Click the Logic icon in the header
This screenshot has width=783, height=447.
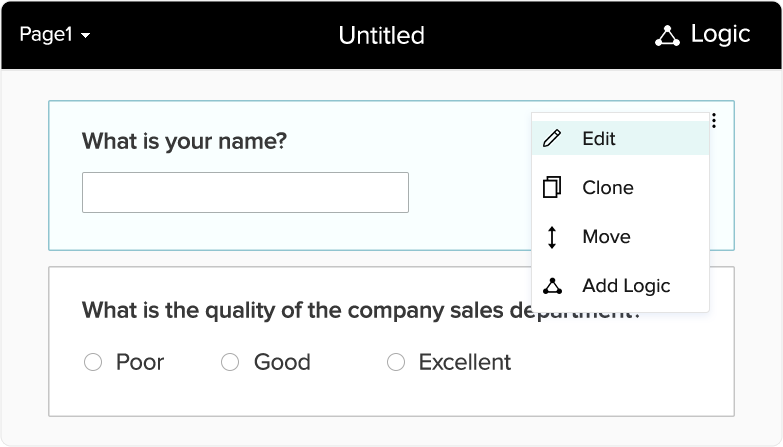click(x=667, y=36)
